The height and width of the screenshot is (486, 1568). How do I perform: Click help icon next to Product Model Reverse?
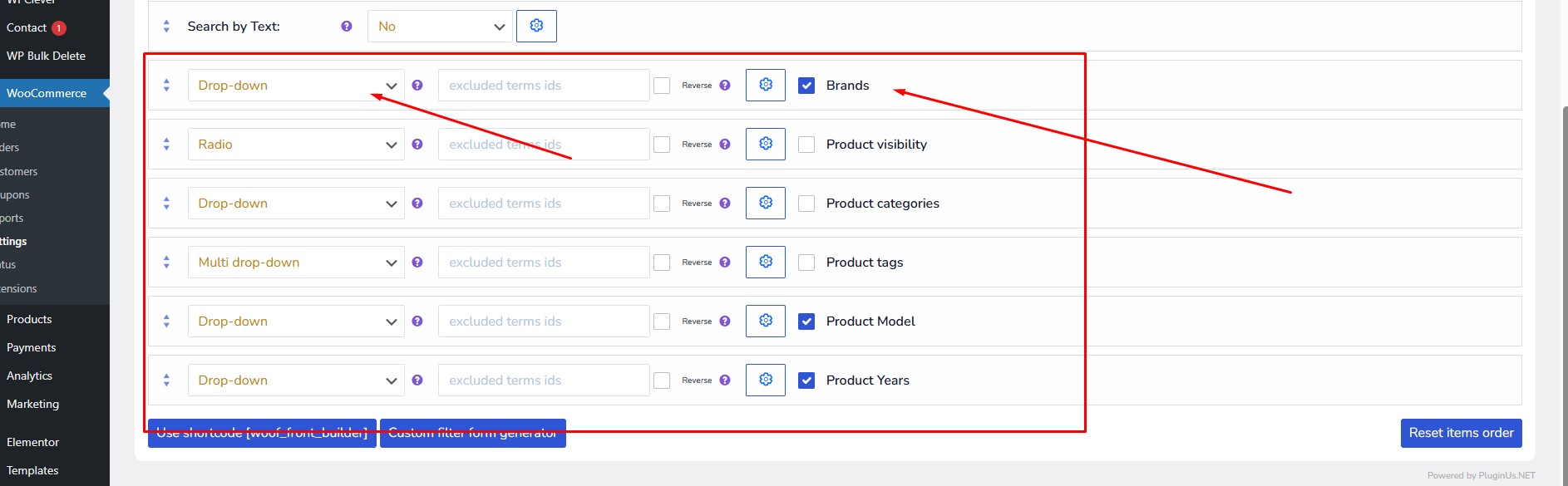click(x=725, y=321)
